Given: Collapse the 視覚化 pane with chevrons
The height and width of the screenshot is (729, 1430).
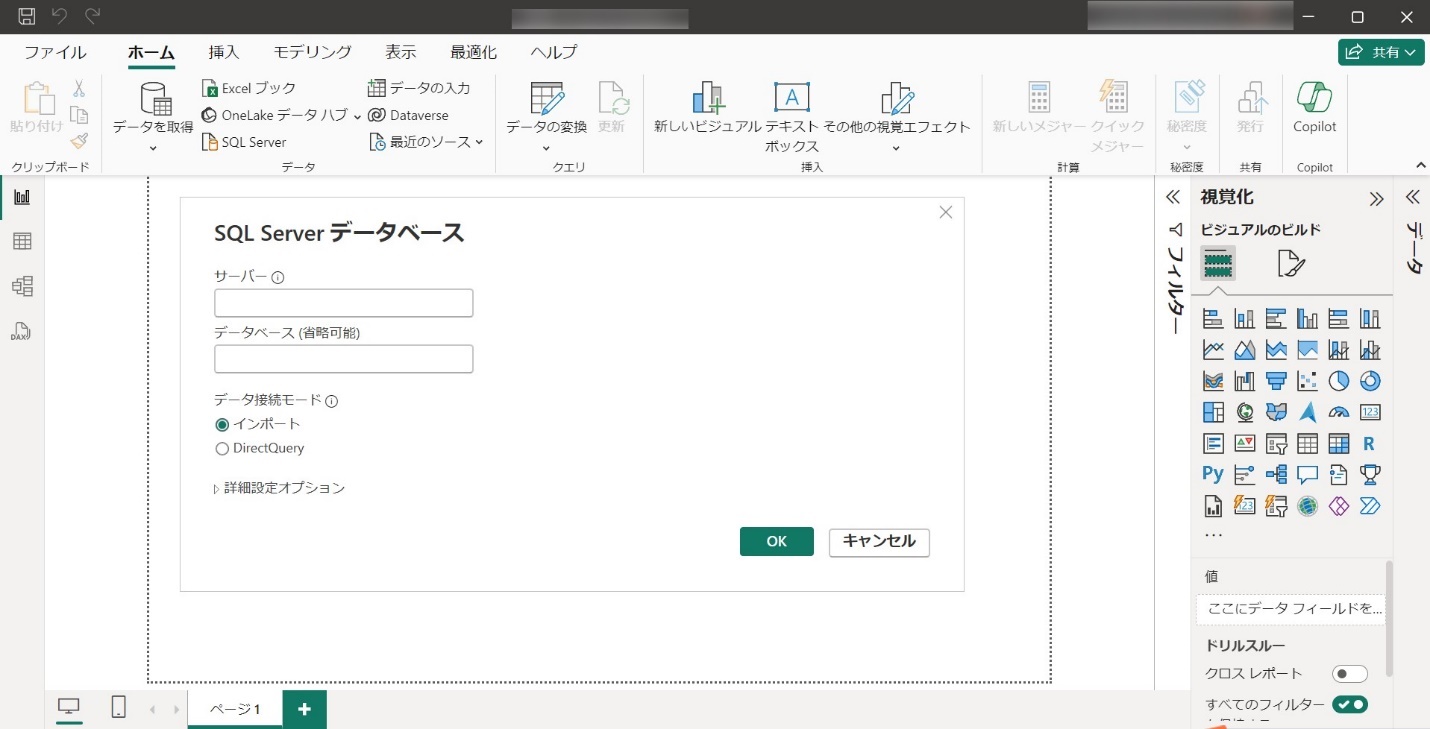Looking at the screenshot, I should [1376, 198].
